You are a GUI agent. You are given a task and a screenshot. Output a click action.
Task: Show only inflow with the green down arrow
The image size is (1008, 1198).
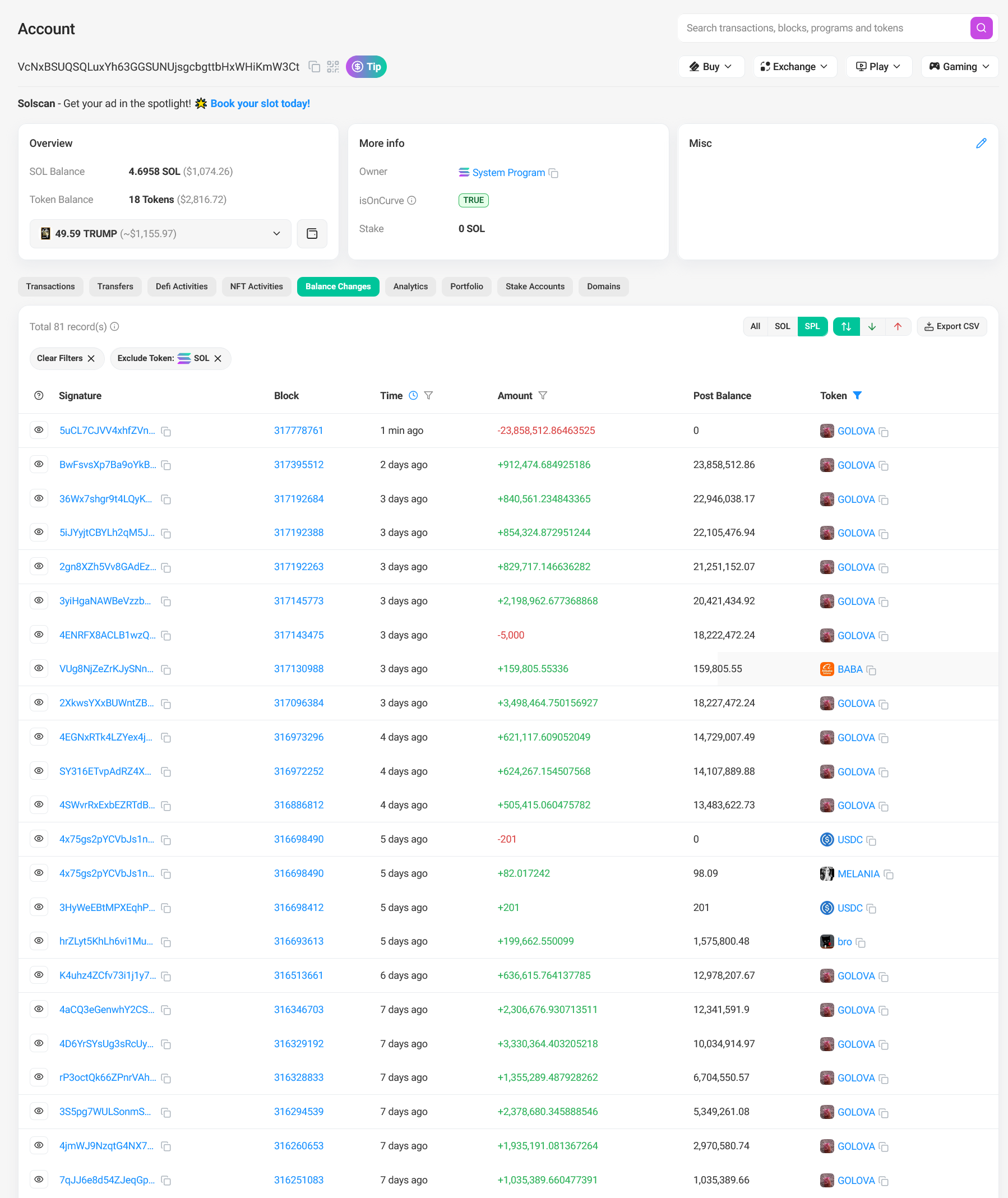coord(872,327)
